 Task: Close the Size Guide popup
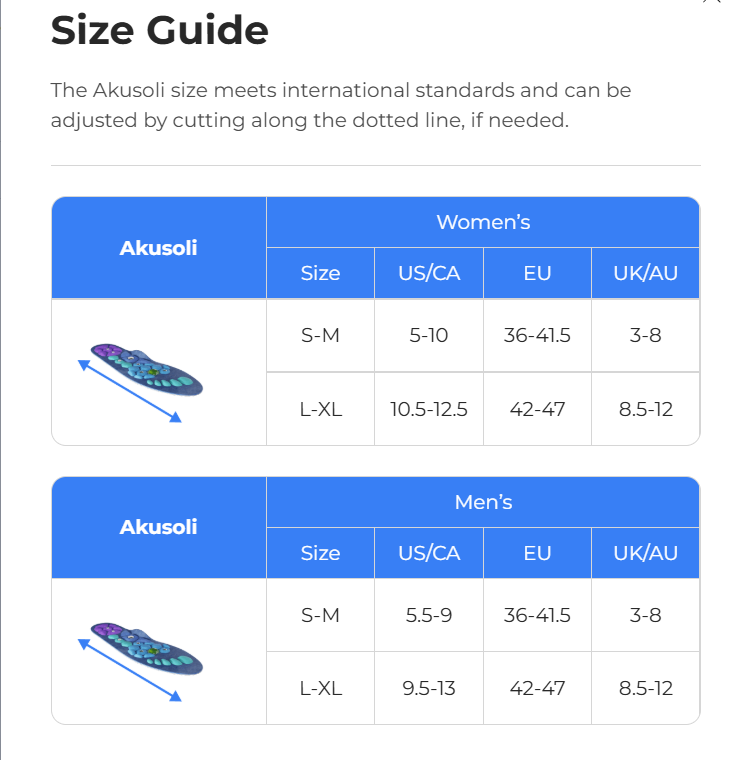(x=712, y=2)
